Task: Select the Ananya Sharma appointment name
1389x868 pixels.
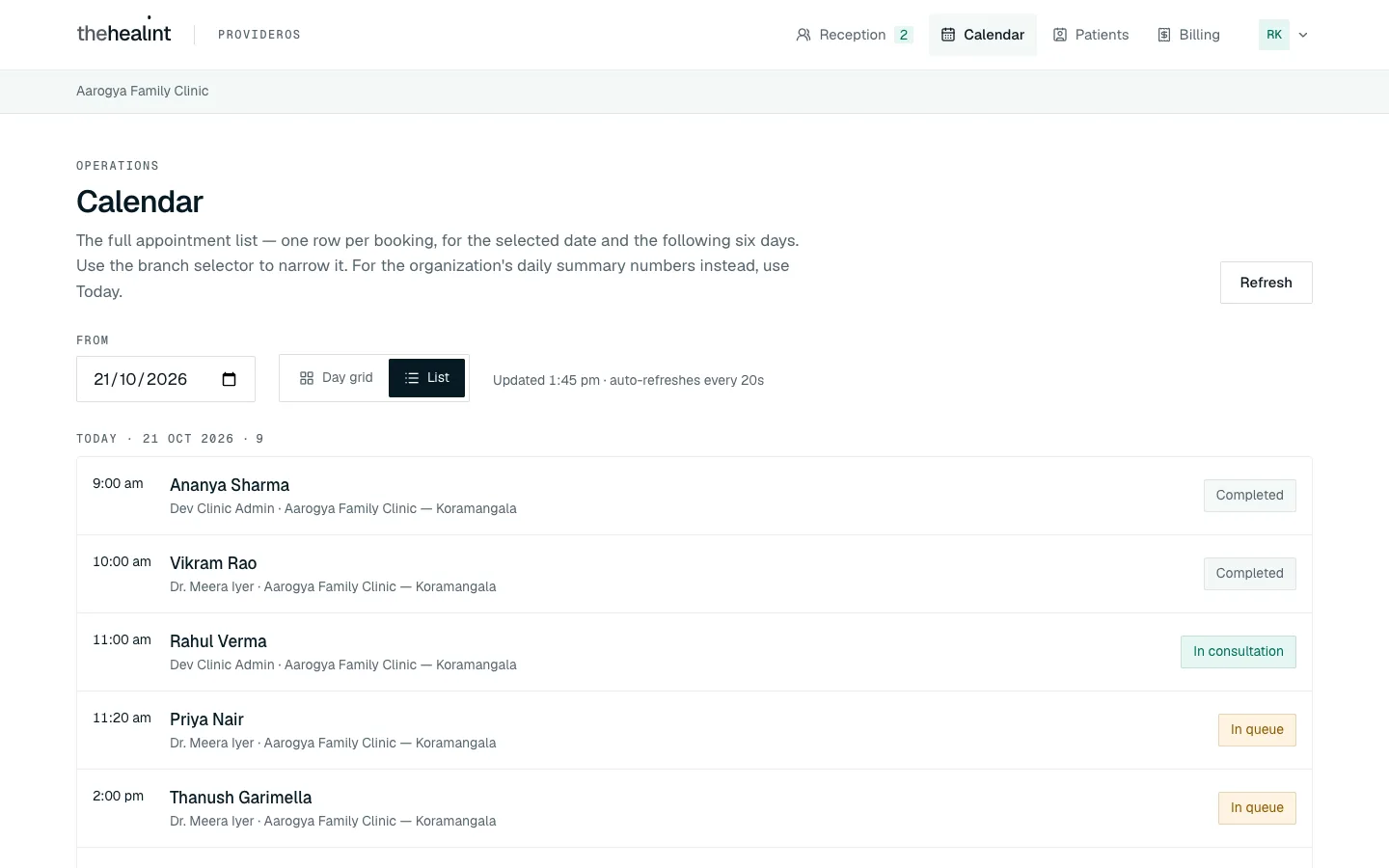Action: coord(230,485)
